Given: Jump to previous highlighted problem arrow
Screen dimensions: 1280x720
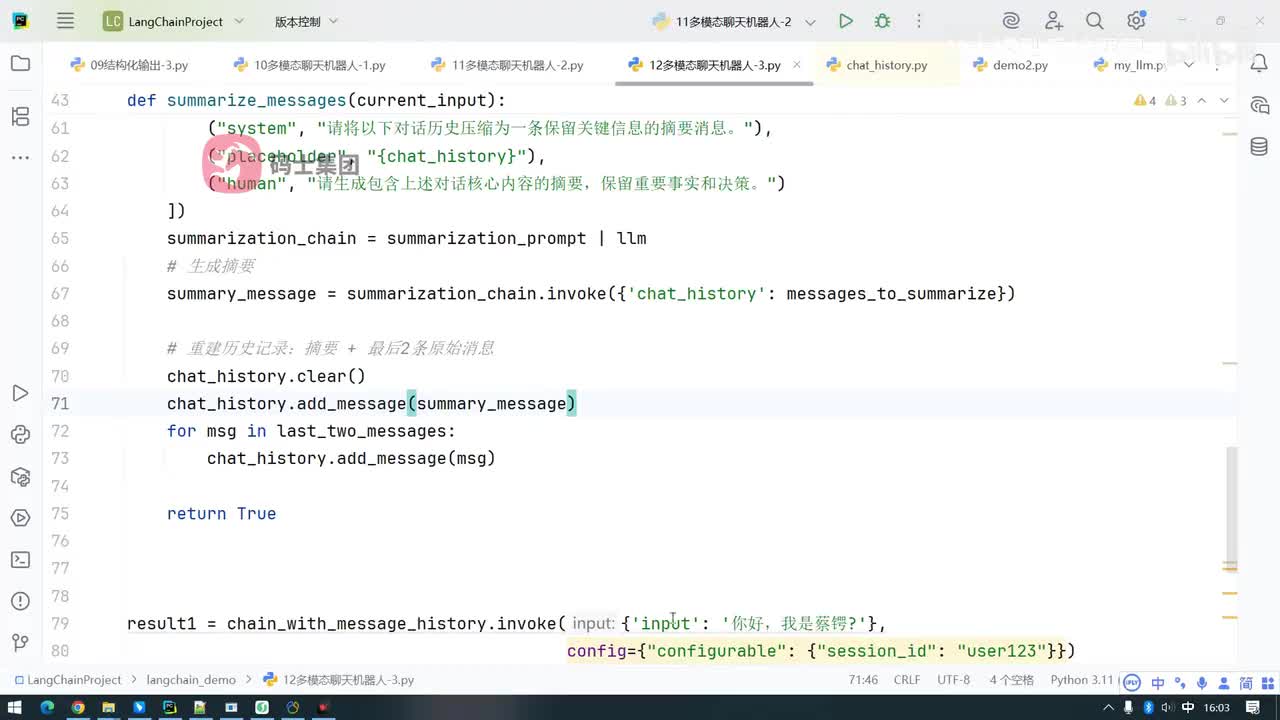Looking at the screenshot, I should [x=1202, y=100].
